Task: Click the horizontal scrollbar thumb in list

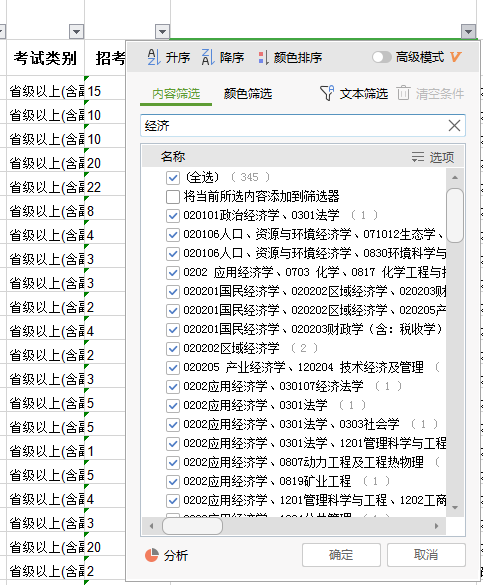Action: [192, 526]
